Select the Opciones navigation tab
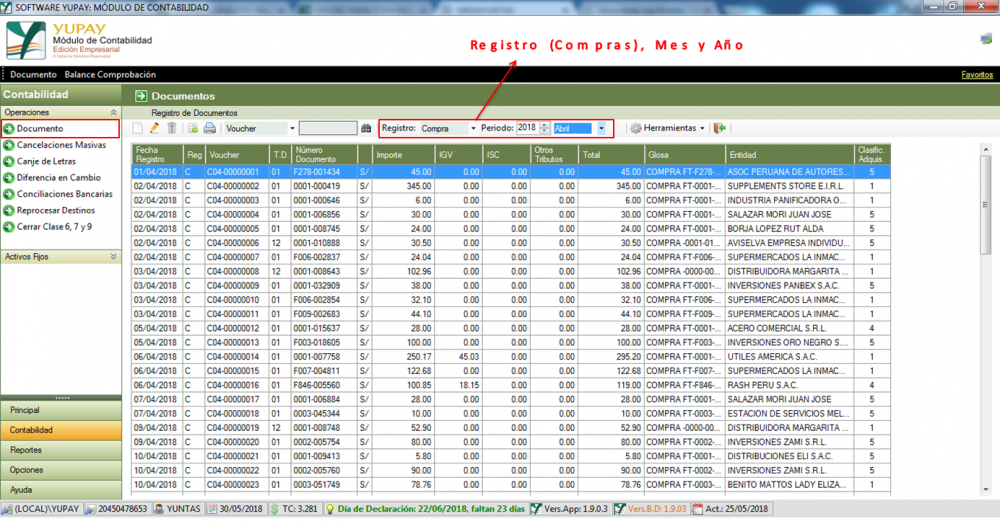This screenshot has height=524, width=1000. point(61,470)
